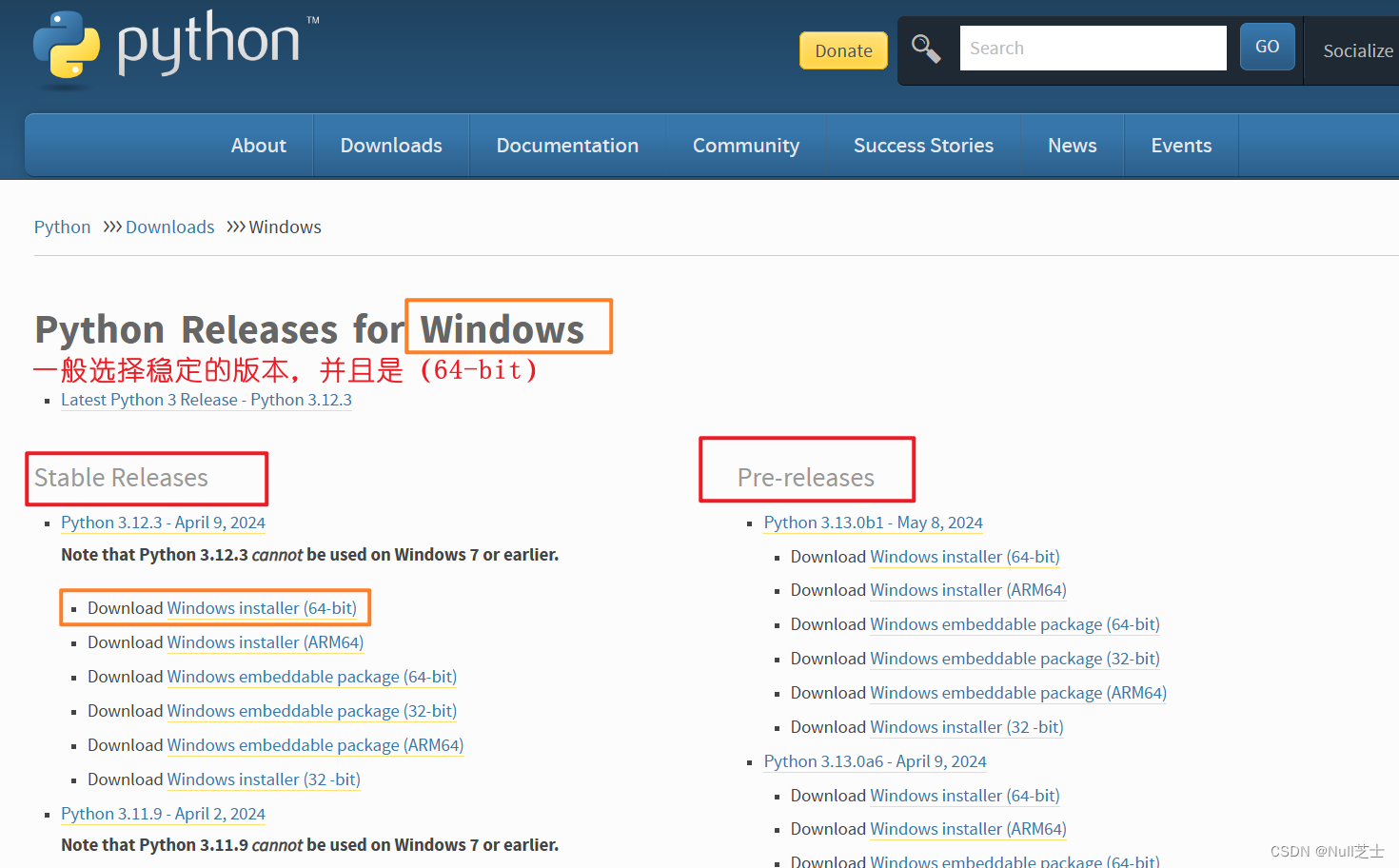Download 3.12.3 Windows installer (32-bit)
This screenshot has width=1399, height=868.
(x=264, y=779)
